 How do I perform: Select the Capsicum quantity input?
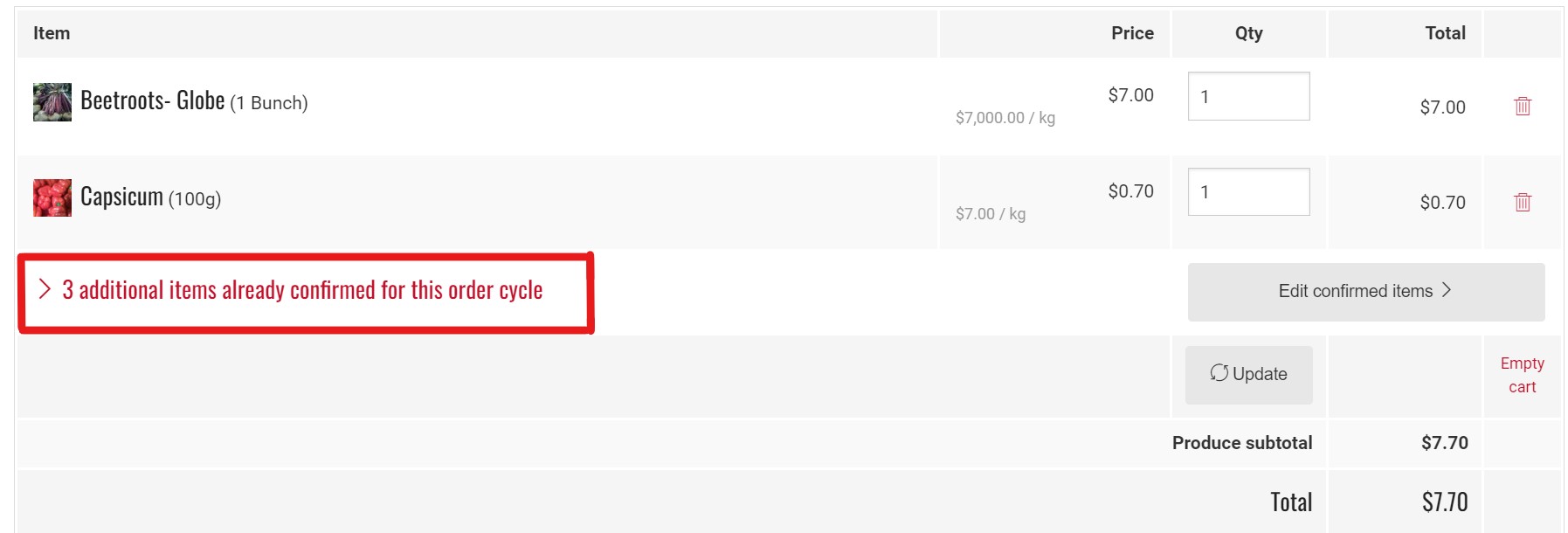1248,192
